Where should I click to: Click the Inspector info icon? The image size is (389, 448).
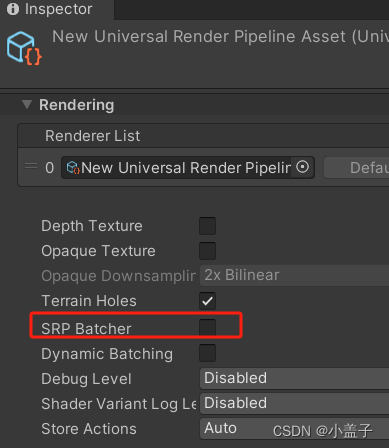(x=13, y=9)
